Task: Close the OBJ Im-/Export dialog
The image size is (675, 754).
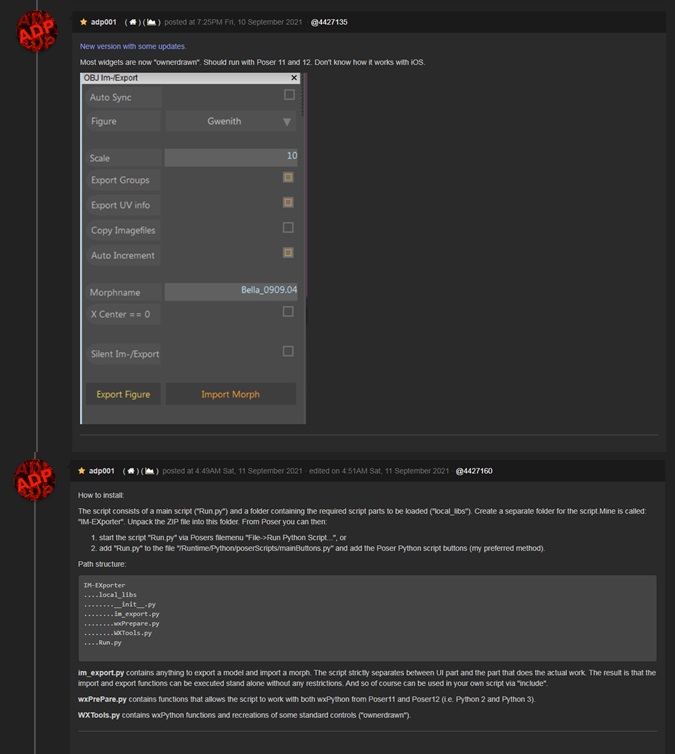Action: pos(294,77)
